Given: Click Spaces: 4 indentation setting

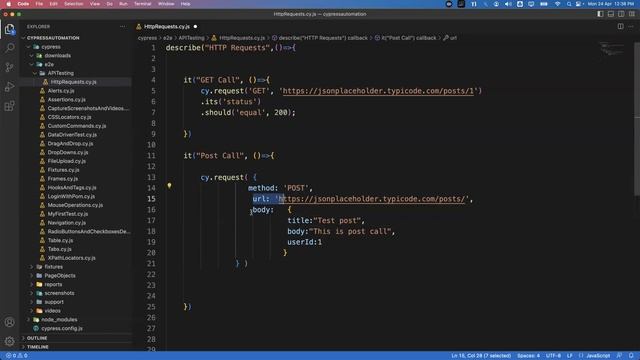Looking at the screenshot, I should coord(528,356).
